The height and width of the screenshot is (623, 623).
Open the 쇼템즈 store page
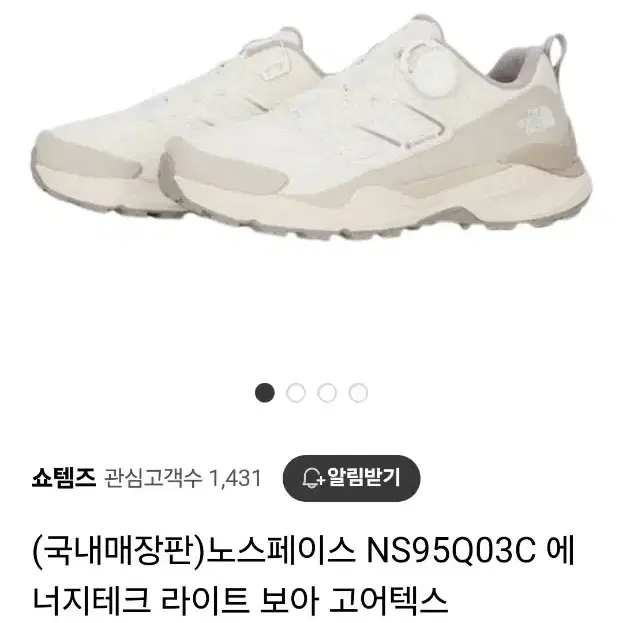(x=64, y=478)
